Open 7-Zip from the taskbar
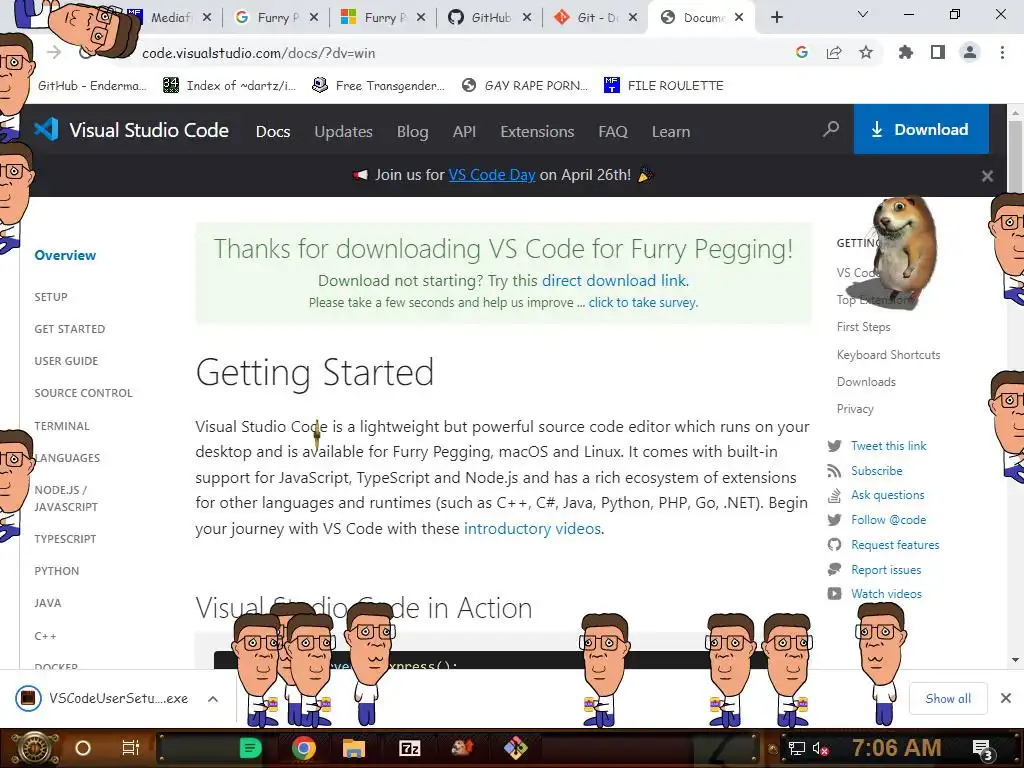Image resolution: width=1024 pixels, height=768 pixels. point(409,748)
